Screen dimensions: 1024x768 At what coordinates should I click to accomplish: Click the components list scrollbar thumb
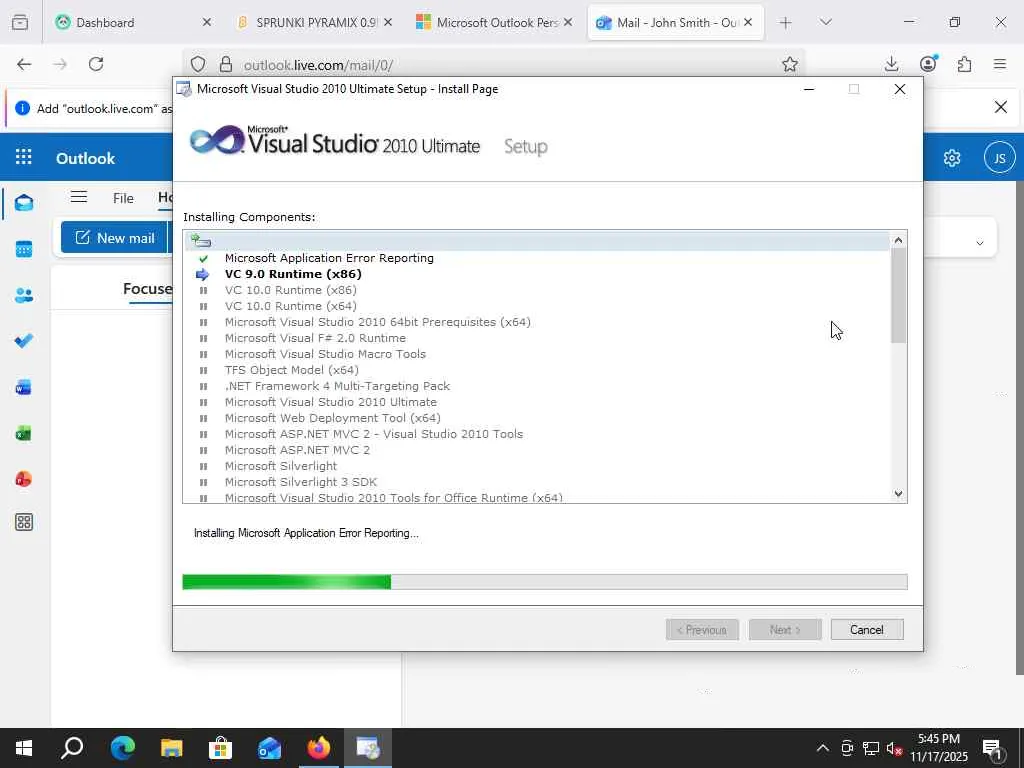click(x=899, y=295)
